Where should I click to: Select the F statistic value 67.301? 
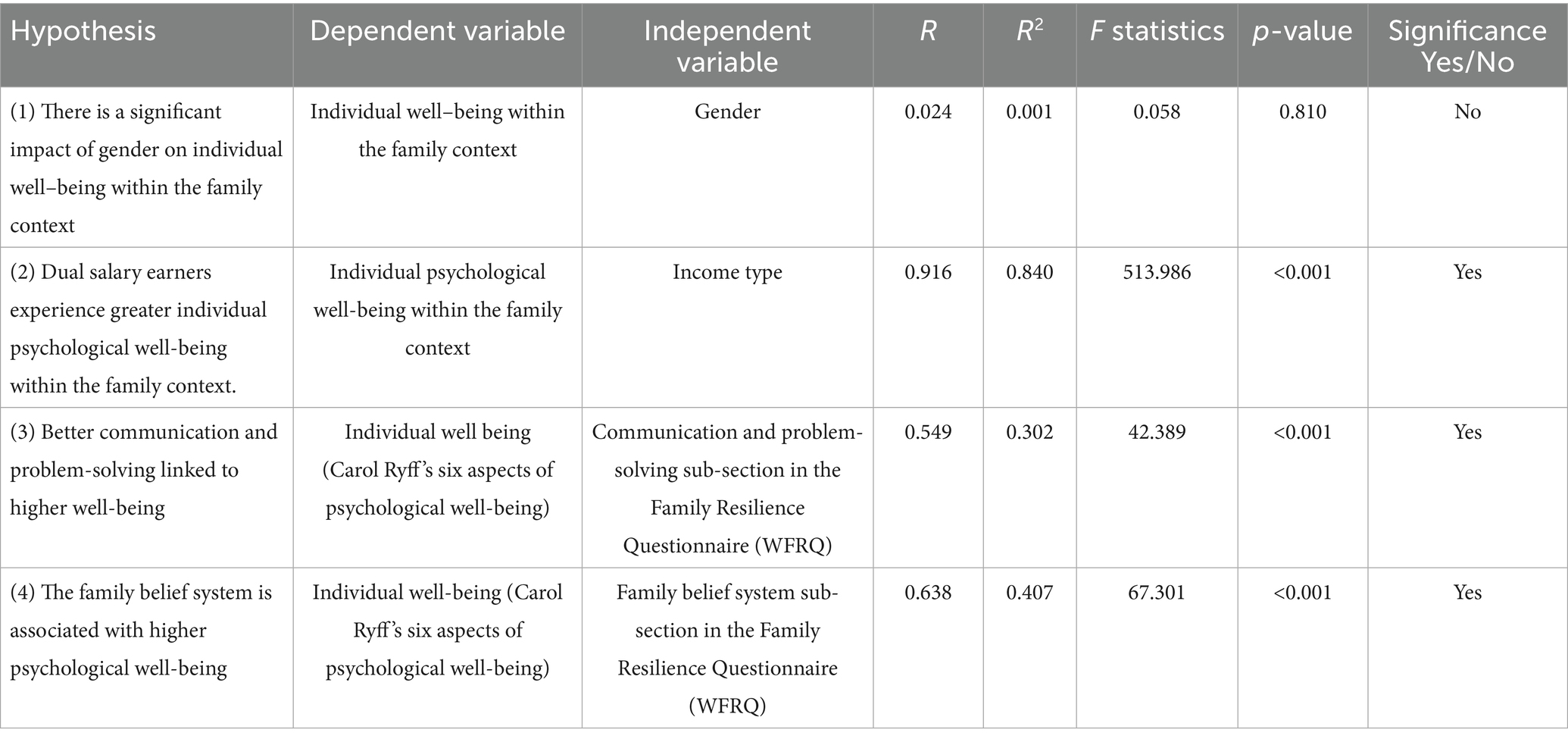(1157, 593)
